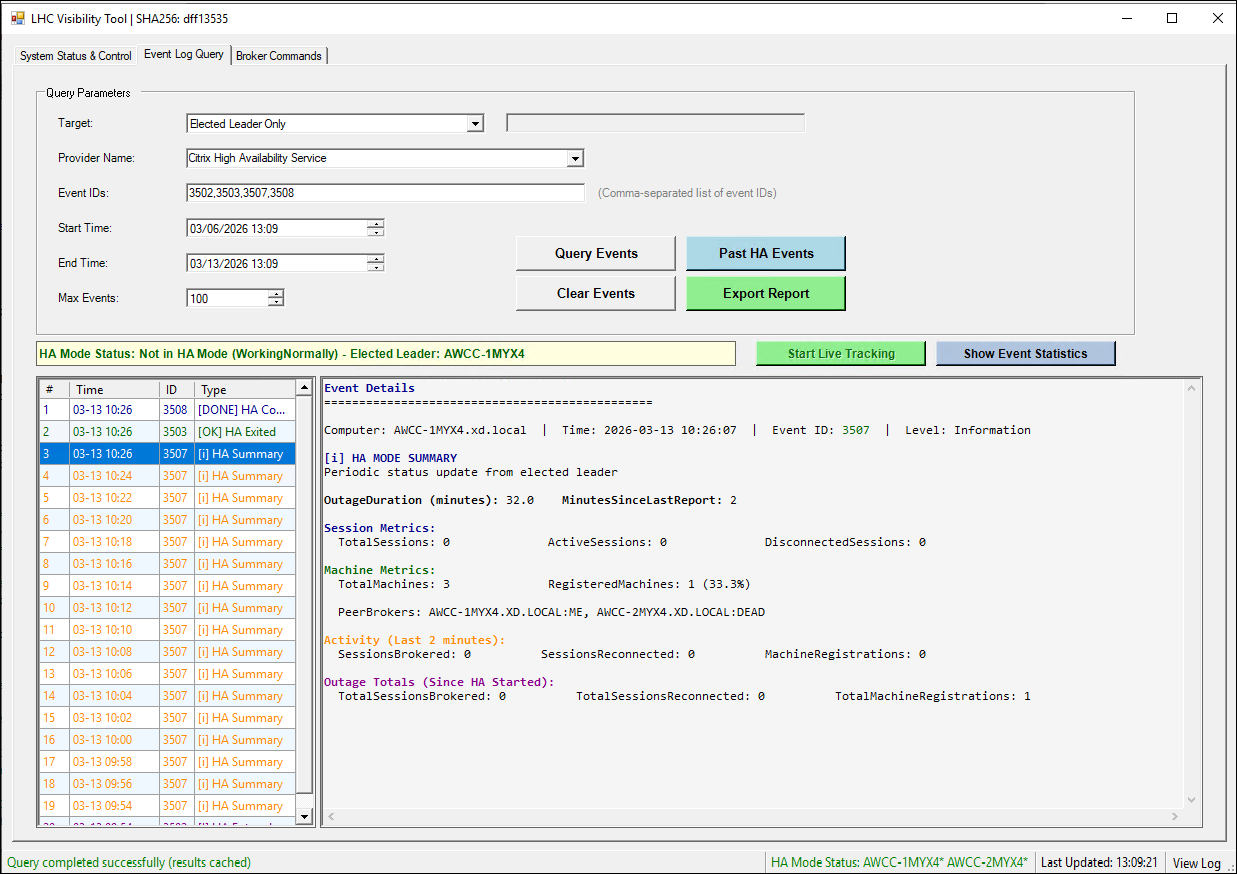Select row 1 HA Co... event 3508

(167, 410)
